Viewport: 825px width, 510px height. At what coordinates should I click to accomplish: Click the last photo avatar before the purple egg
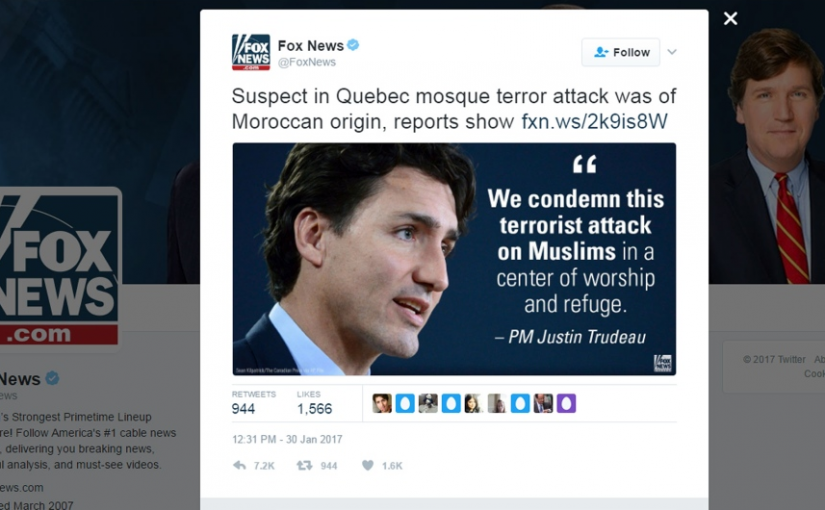543,403
